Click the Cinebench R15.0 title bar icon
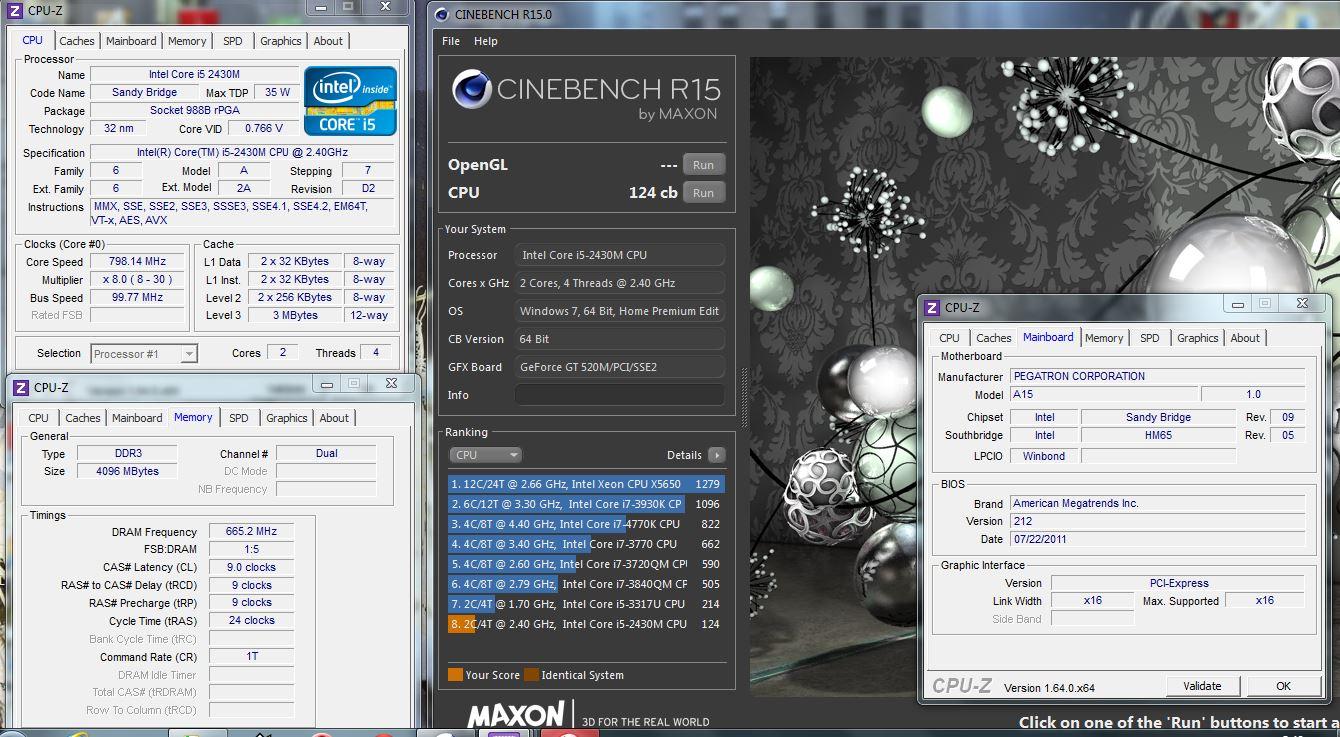This screenshot has height=737, width=1340. click(x=442, y=14)
